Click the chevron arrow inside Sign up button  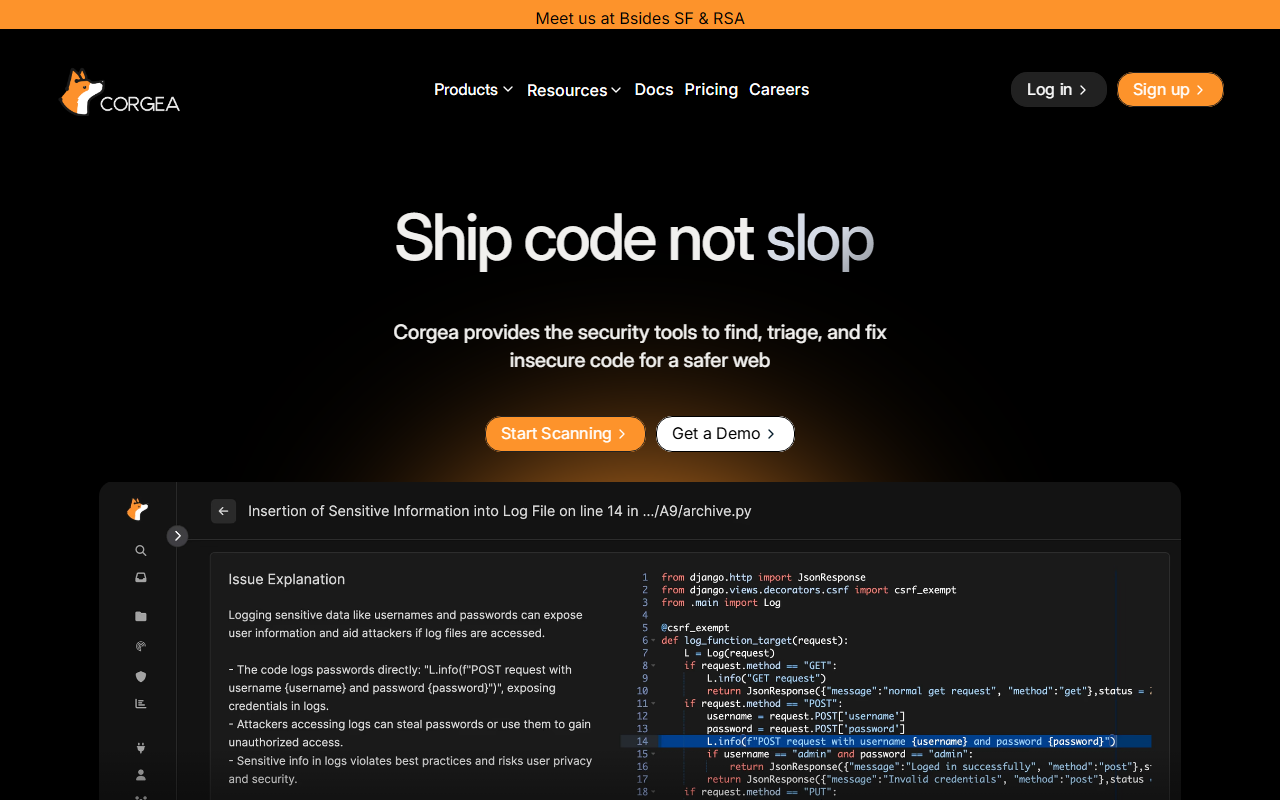pyautogui.click(x=1200, y=90)
